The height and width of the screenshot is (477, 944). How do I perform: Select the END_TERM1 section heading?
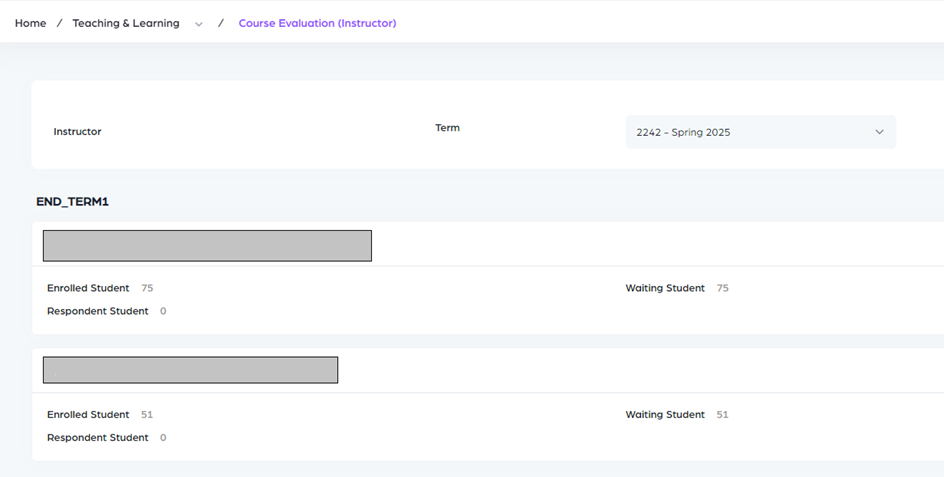point(72,201)
